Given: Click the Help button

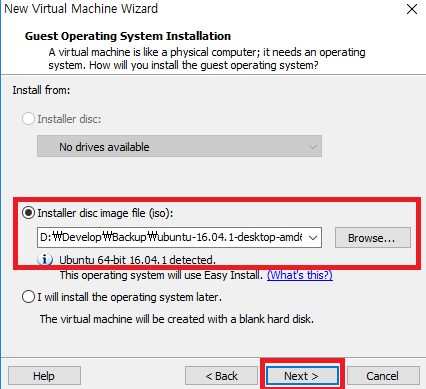Looking at the screenshot, I should click(x=44, y=376).
